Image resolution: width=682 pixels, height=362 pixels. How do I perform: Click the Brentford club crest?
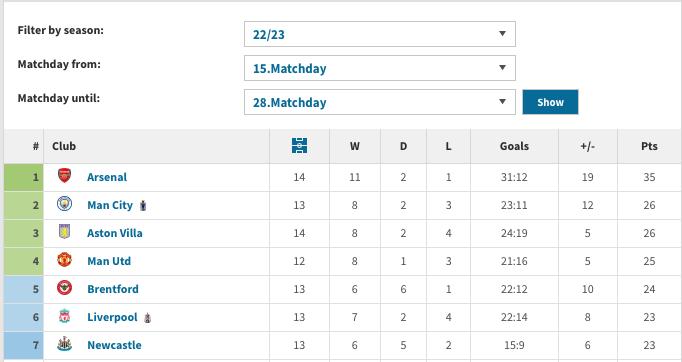(64, 288)
